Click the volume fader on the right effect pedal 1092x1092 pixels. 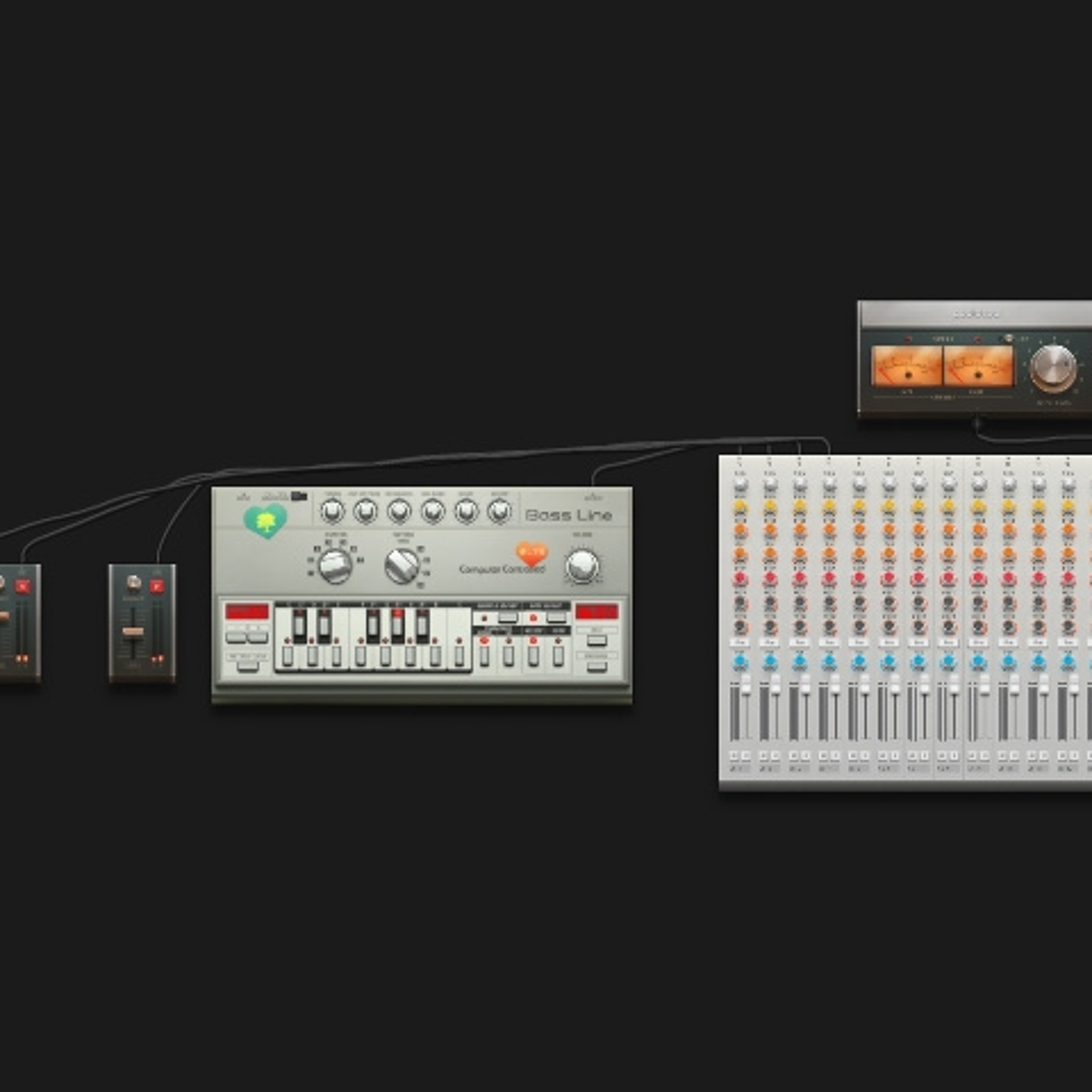[133, 632]
